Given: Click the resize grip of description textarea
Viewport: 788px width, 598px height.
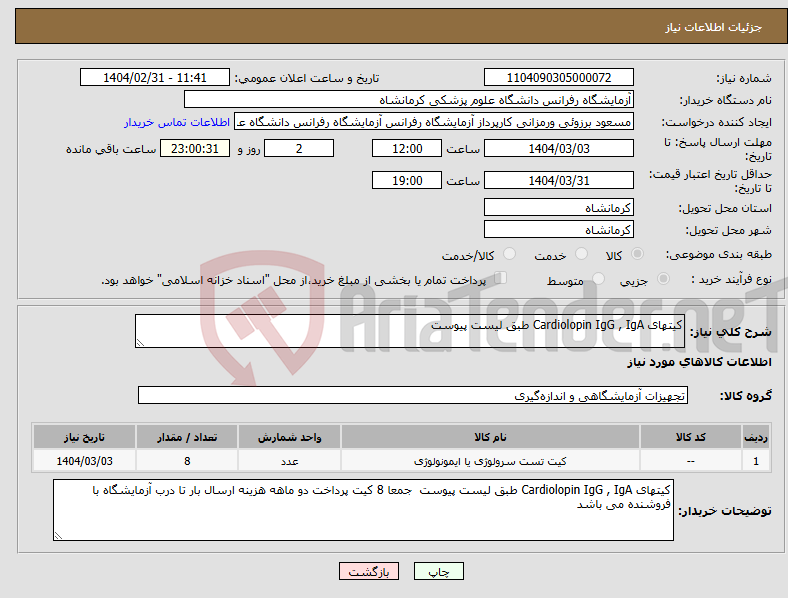Looking at the screenshot, I should (140, 343).
